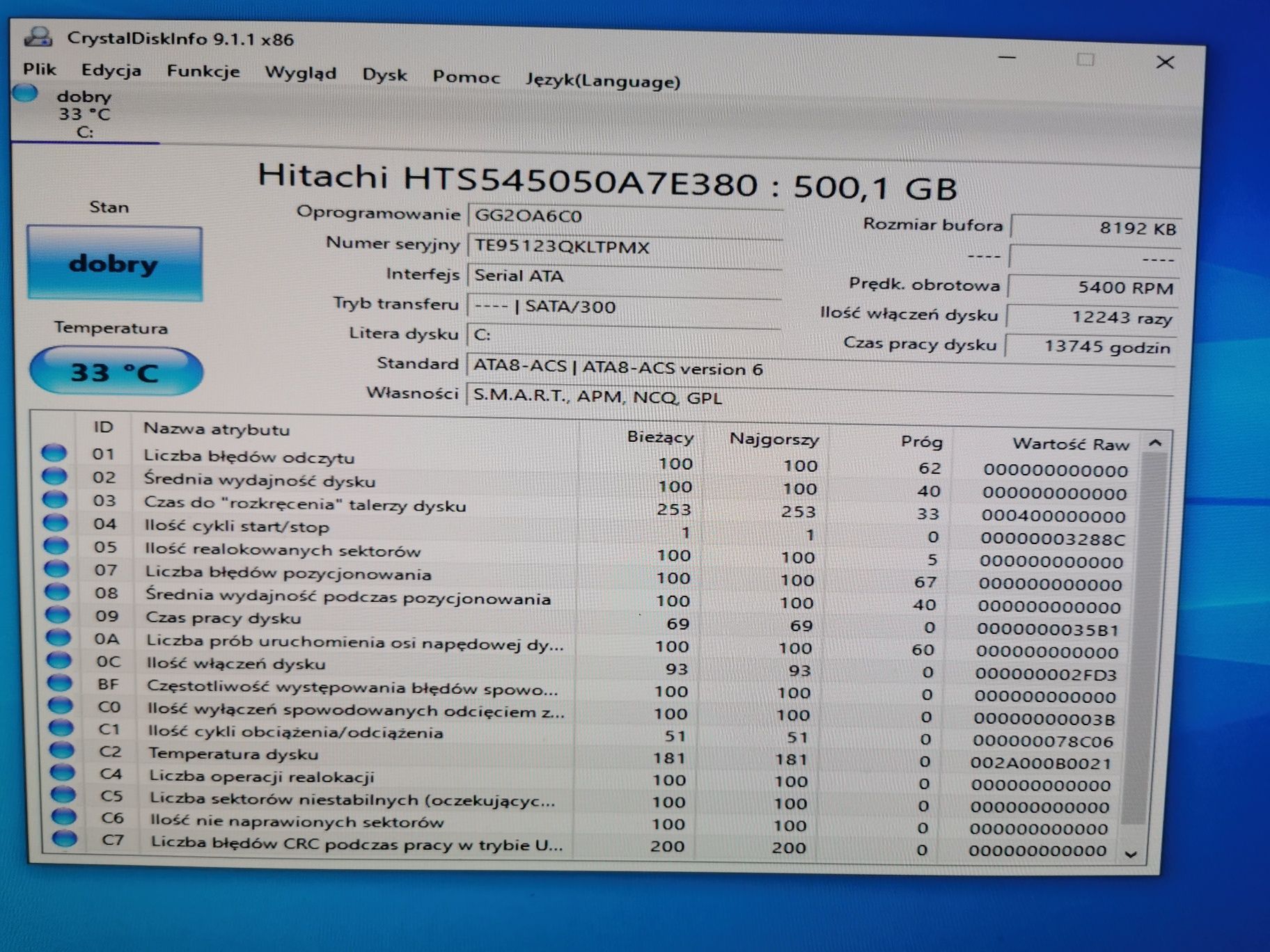Click the Interfejs field Serial ATA

click(x=625, y=276)
